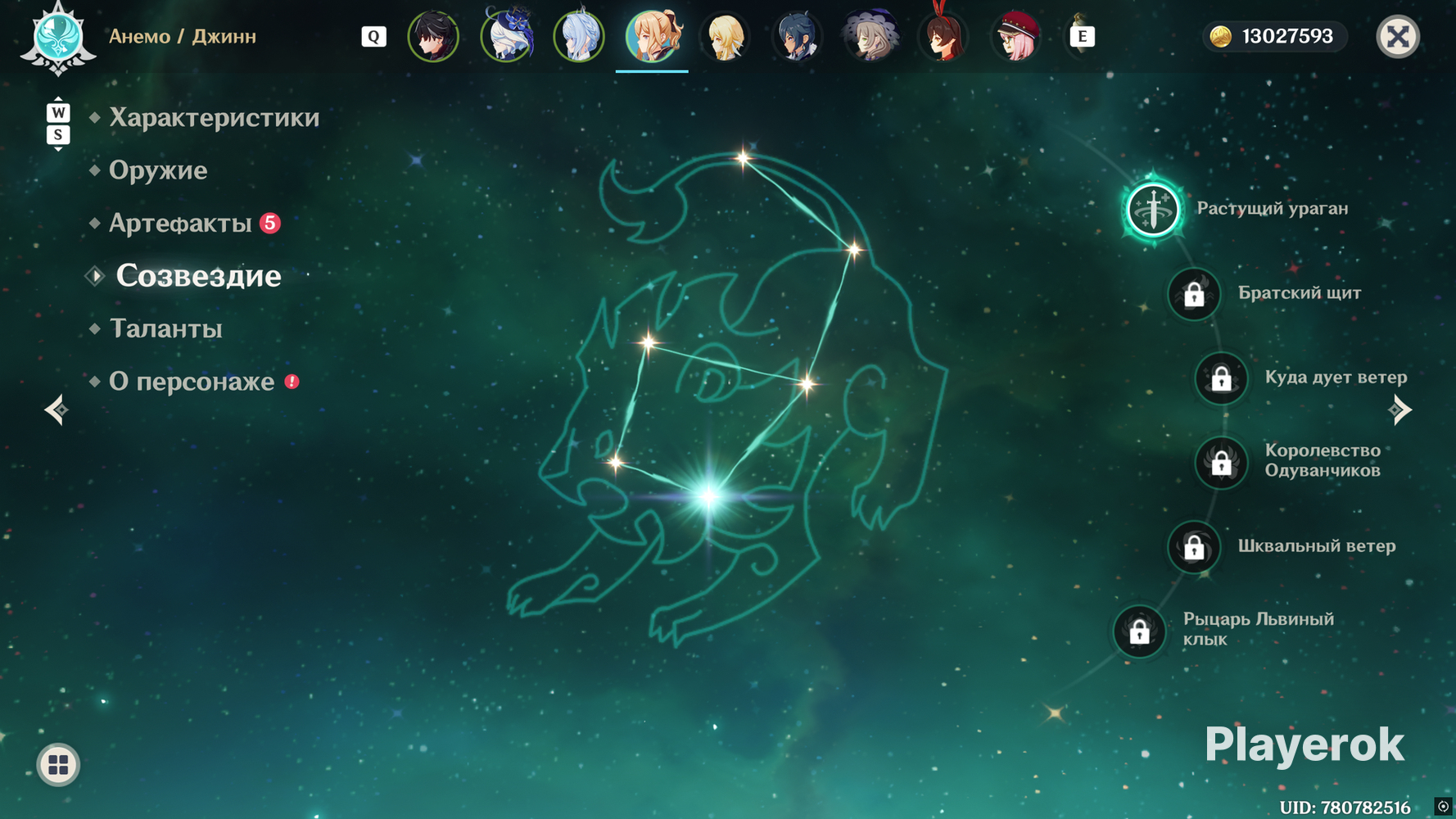Open the О персонаже tab
This screenshot has width=1456, height=819.
[192, 382]
